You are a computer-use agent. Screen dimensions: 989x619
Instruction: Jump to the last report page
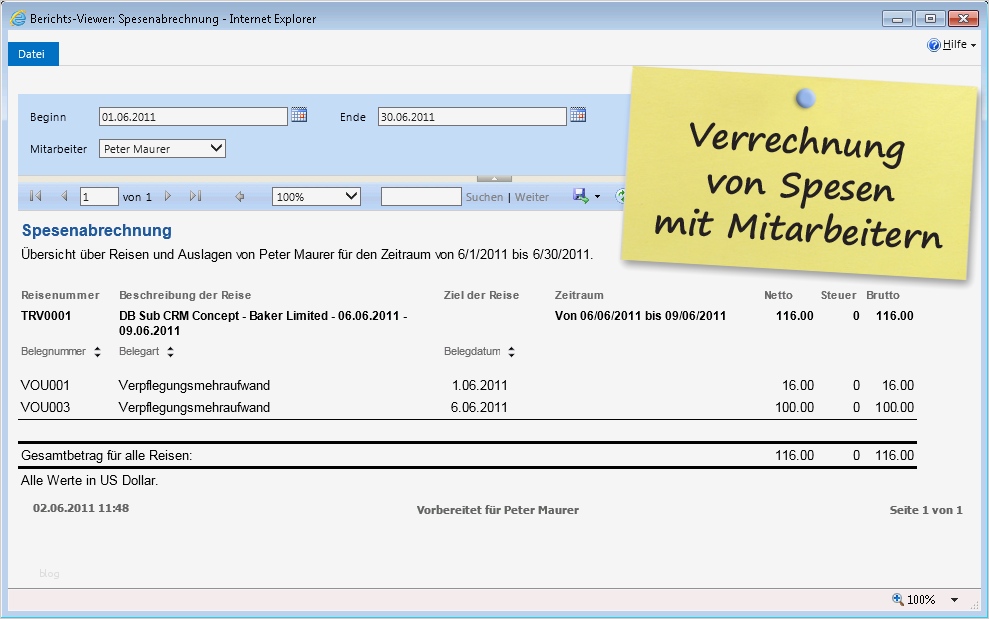194,196
